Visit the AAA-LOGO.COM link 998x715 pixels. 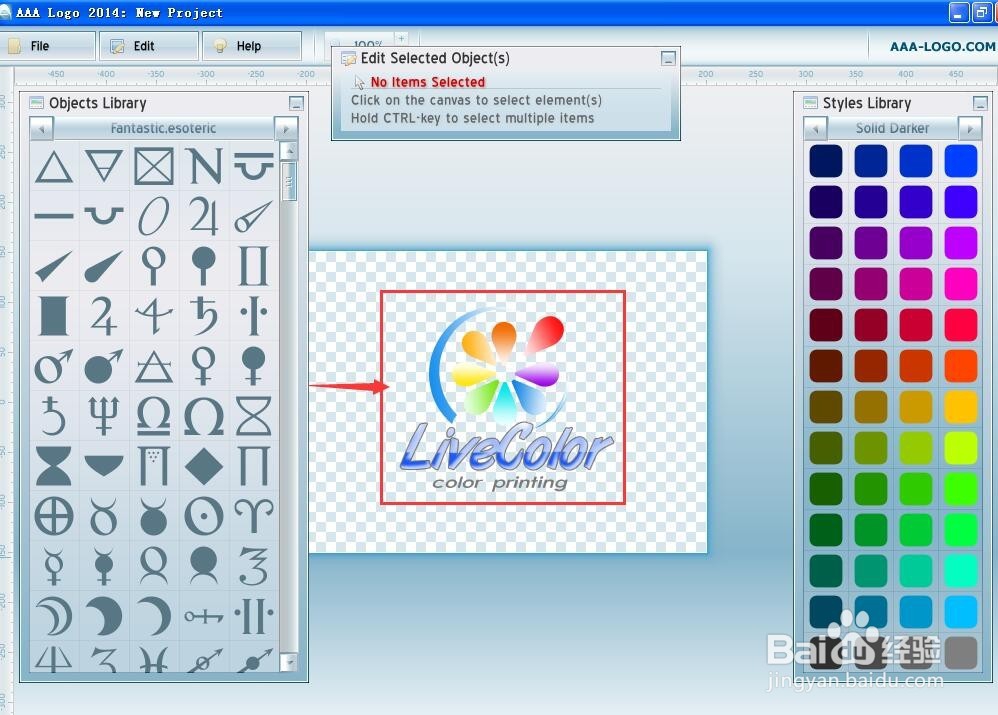[x=943, y=46]
